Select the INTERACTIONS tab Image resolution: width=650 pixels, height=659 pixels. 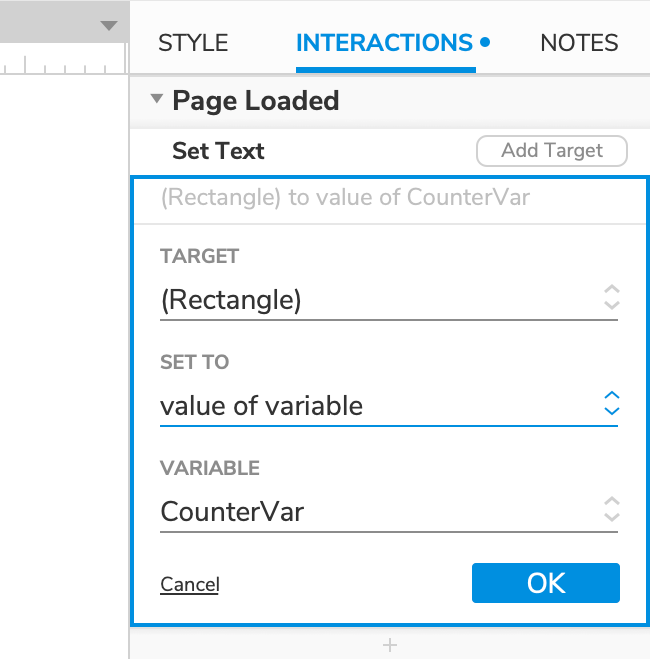(384, 43)
